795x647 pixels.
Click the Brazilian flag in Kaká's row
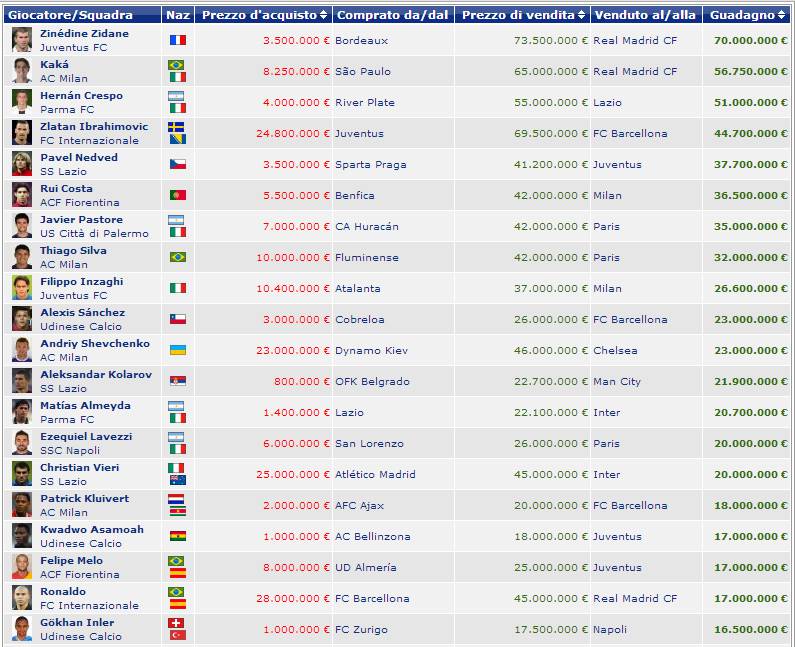coord(176,65)
